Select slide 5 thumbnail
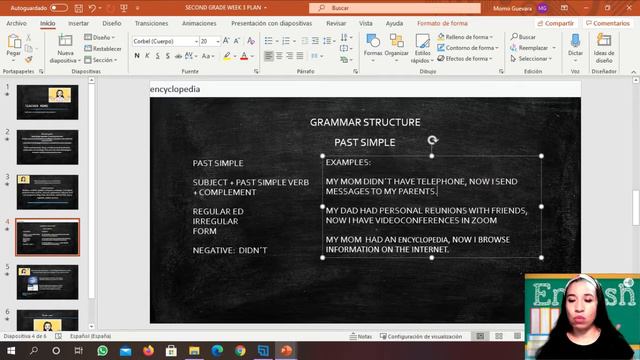 (x=47, y=282)
